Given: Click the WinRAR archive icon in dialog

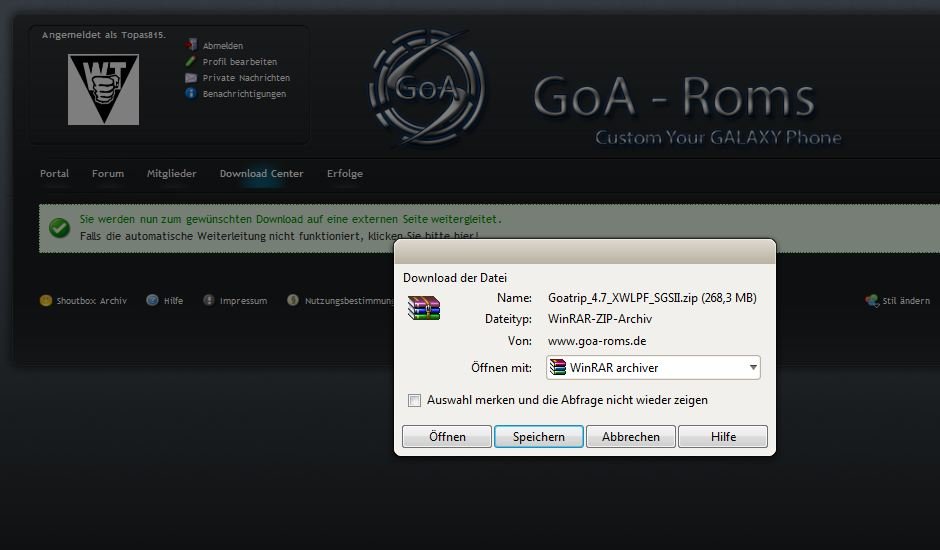Looking at the screenshot, I should click(x=424, y=308).
